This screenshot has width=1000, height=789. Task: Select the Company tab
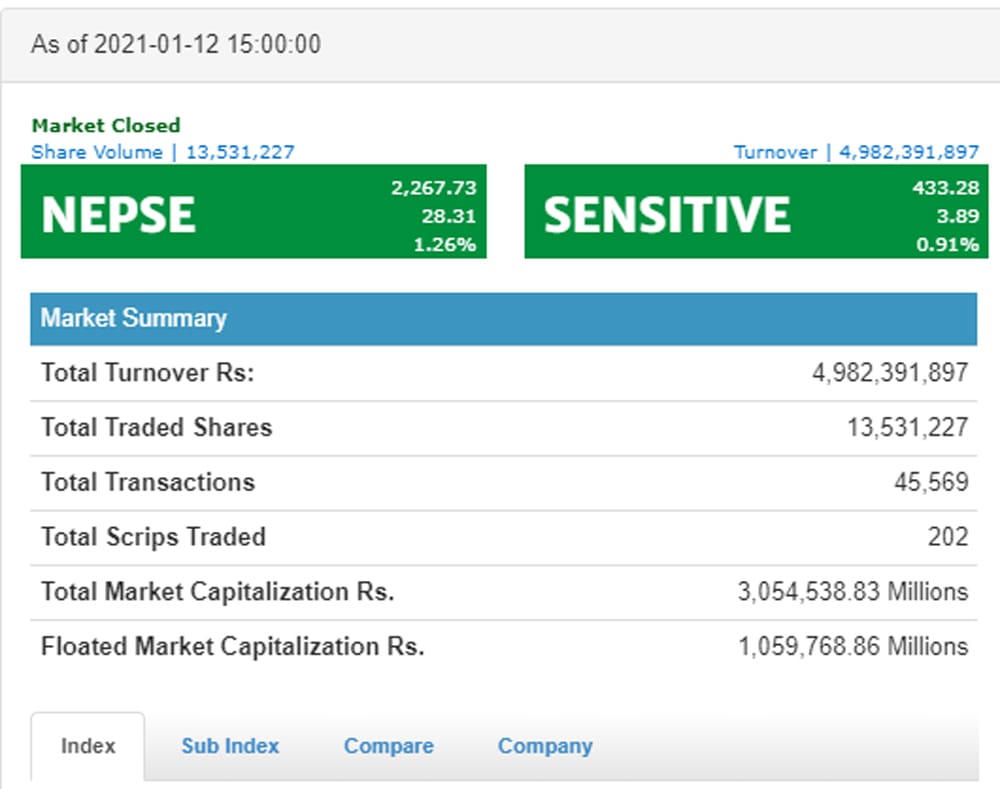(545, 746)
